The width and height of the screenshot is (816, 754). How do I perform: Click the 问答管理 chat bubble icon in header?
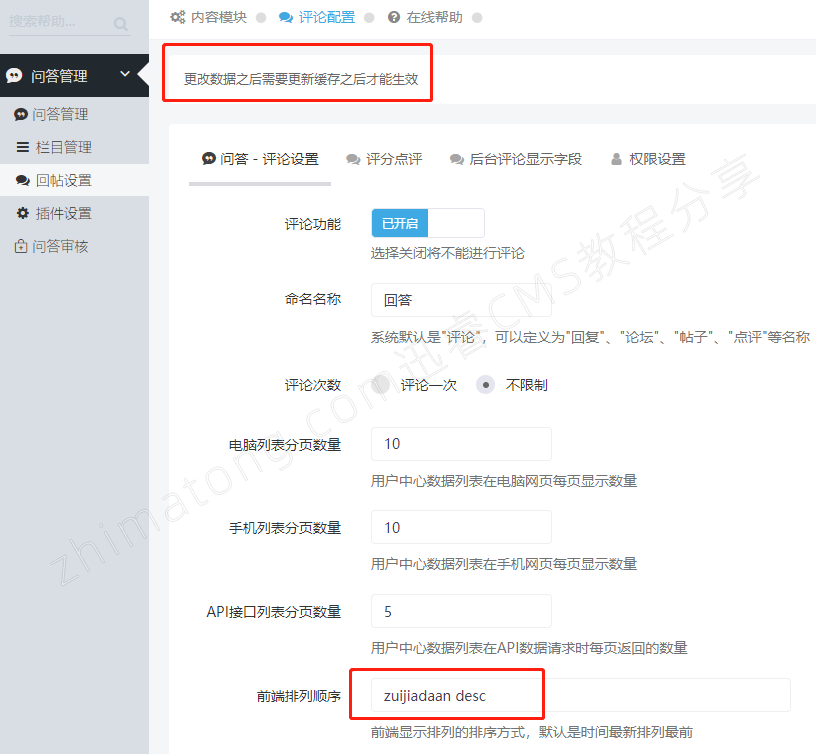14,76
